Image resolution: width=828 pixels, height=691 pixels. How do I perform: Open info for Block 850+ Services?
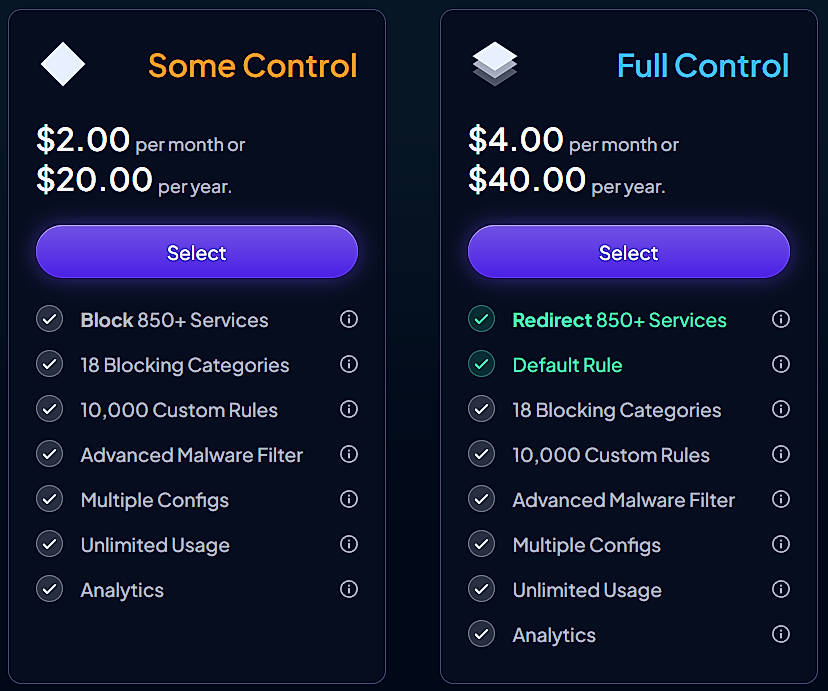[x=349, y=319]
